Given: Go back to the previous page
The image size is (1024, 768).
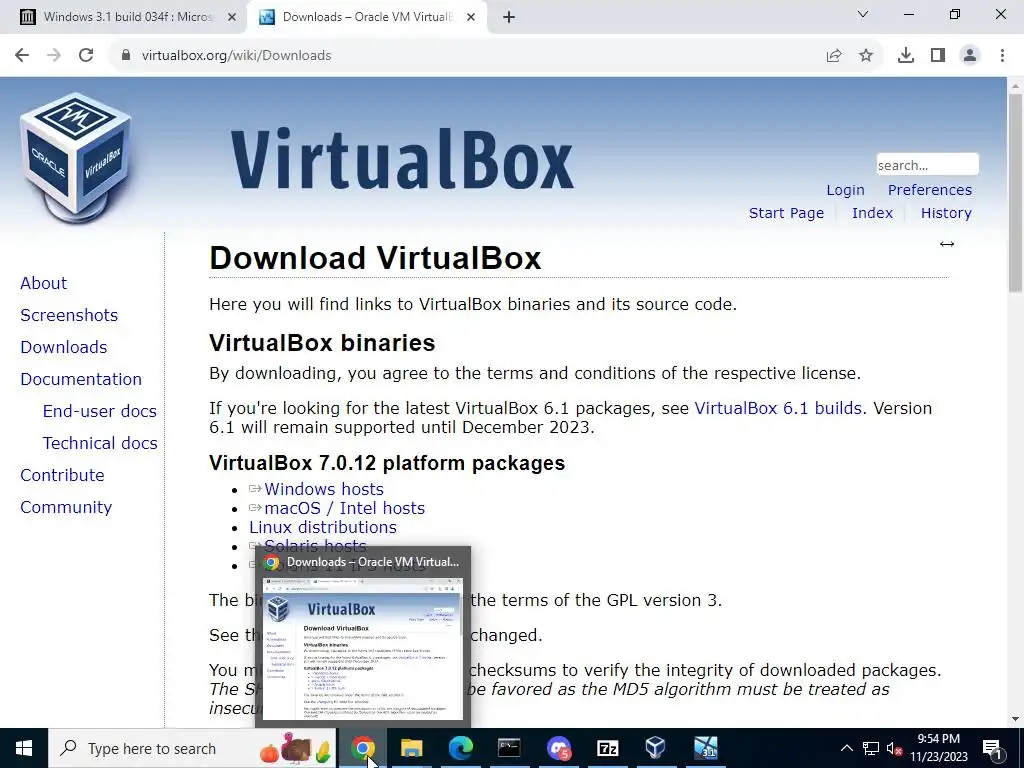Looking at the screenshot, I should 22,56.
